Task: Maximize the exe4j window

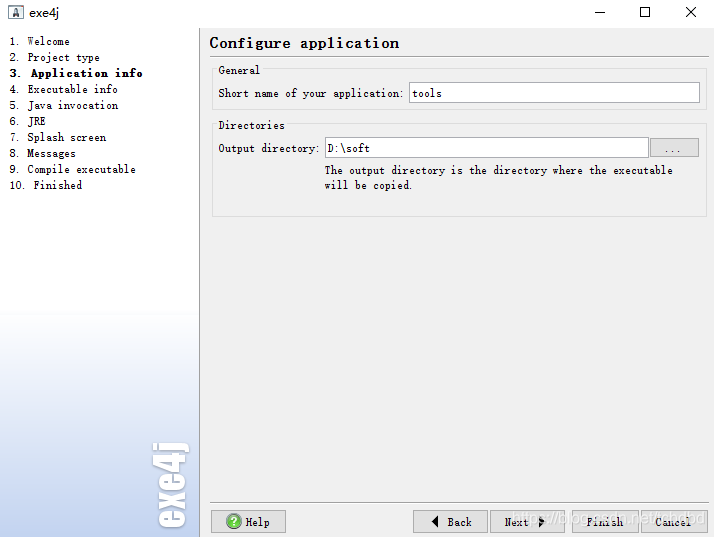Action: click(x=645, y=12)
